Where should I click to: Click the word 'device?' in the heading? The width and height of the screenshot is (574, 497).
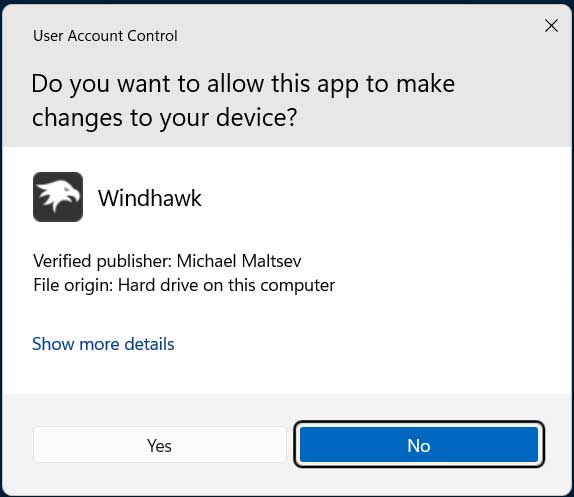256,117
